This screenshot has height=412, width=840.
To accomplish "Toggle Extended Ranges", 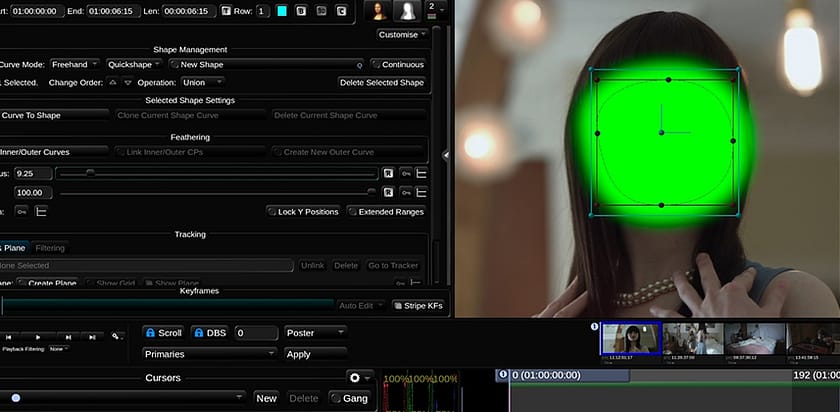I will (x=386, y=212).
